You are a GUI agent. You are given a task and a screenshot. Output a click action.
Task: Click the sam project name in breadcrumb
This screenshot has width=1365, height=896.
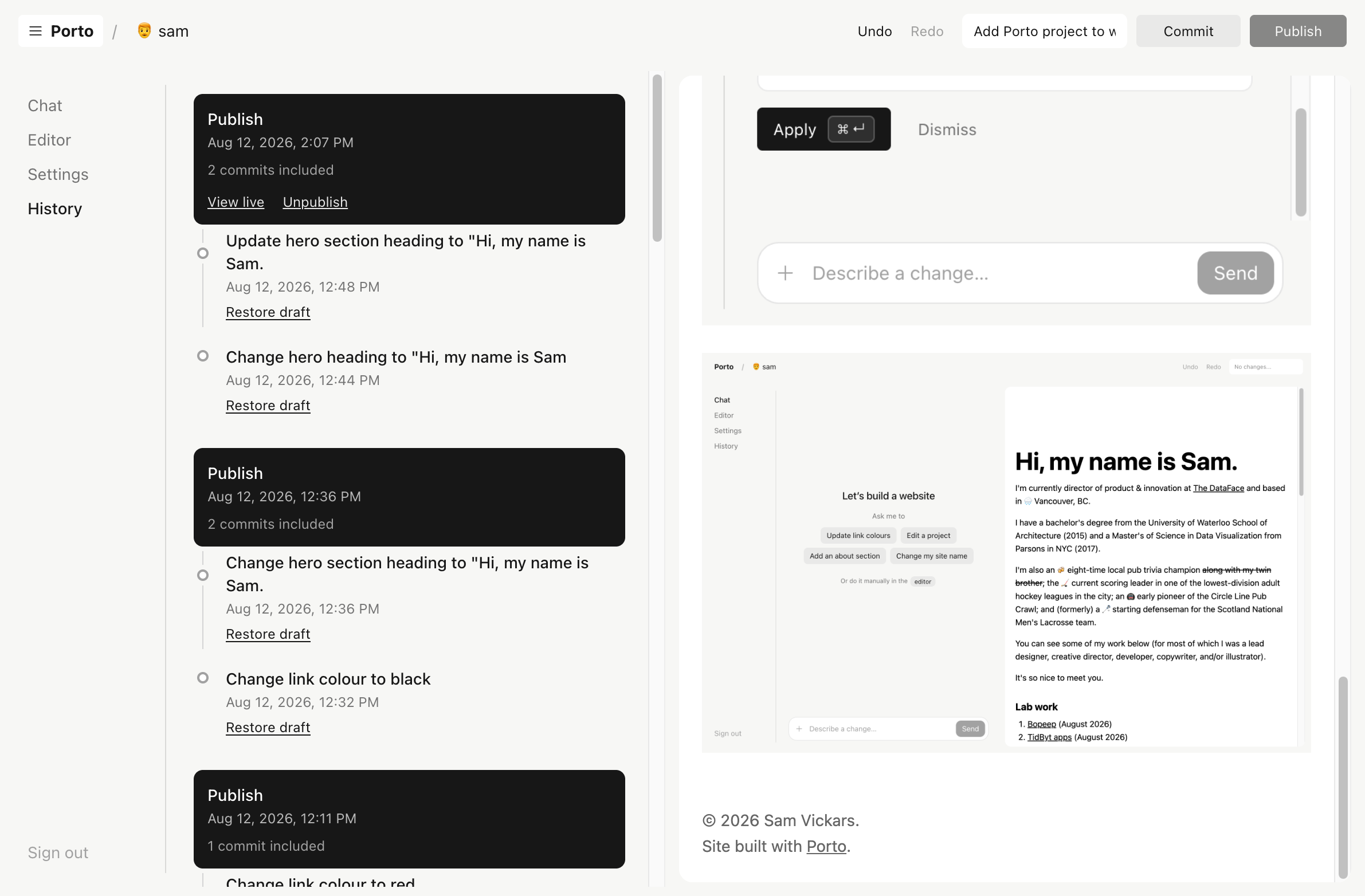pyautogui.click(x=173, y=31)
